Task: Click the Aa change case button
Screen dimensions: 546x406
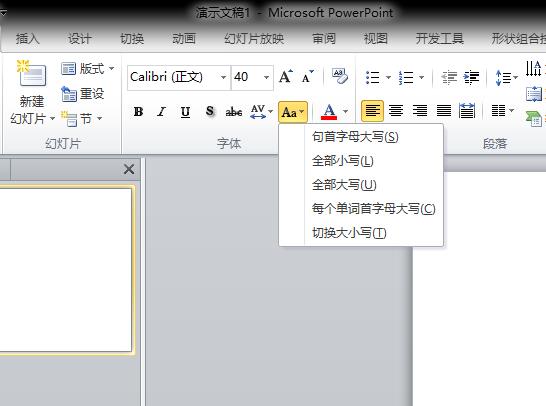Action: pyautogui.click(x=293, y=112)
